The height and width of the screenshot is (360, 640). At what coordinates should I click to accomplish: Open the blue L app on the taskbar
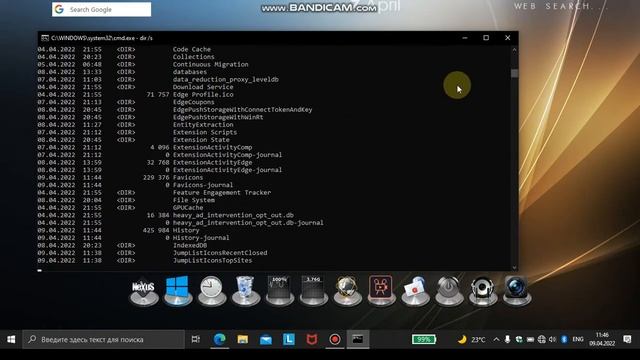289,339
